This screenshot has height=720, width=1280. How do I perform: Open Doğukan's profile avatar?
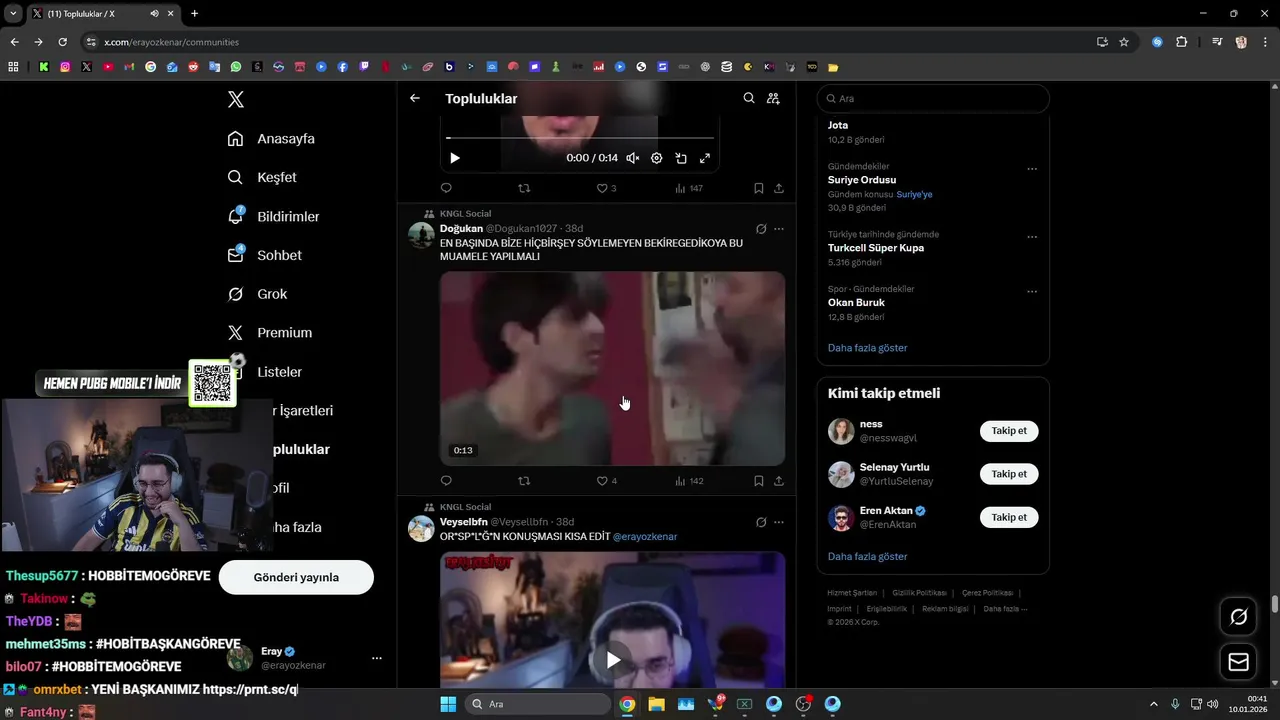click(421, 235)
